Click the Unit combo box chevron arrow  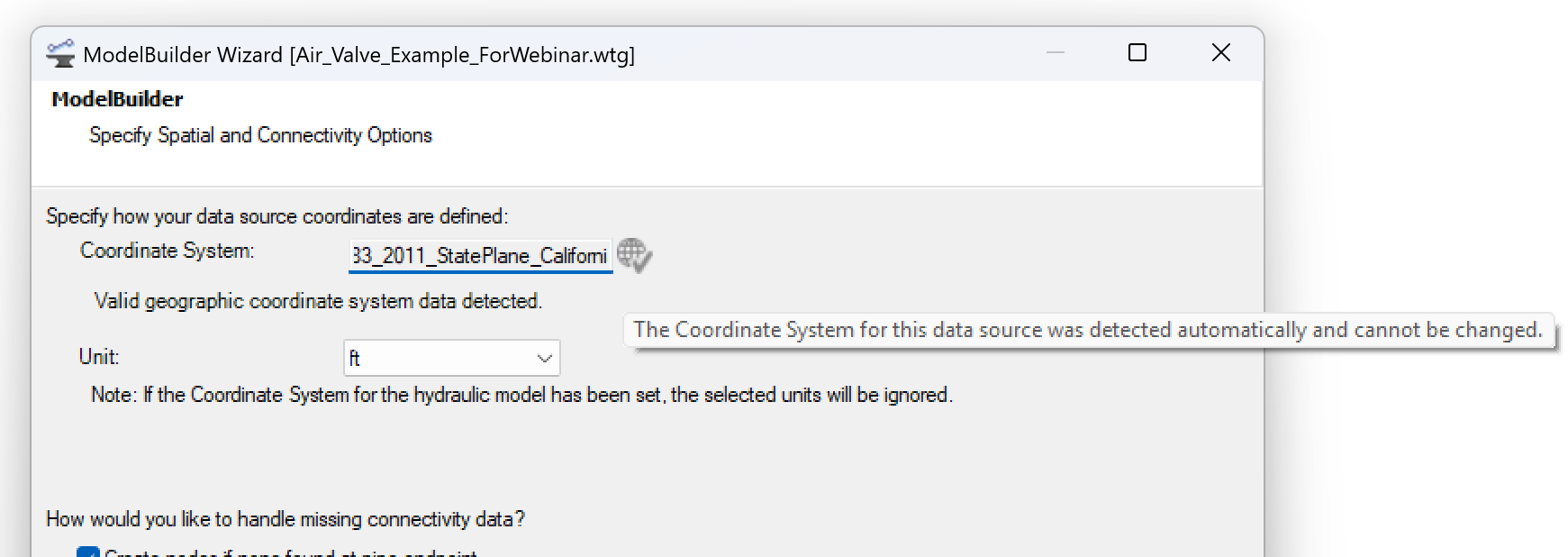[544, 358]
